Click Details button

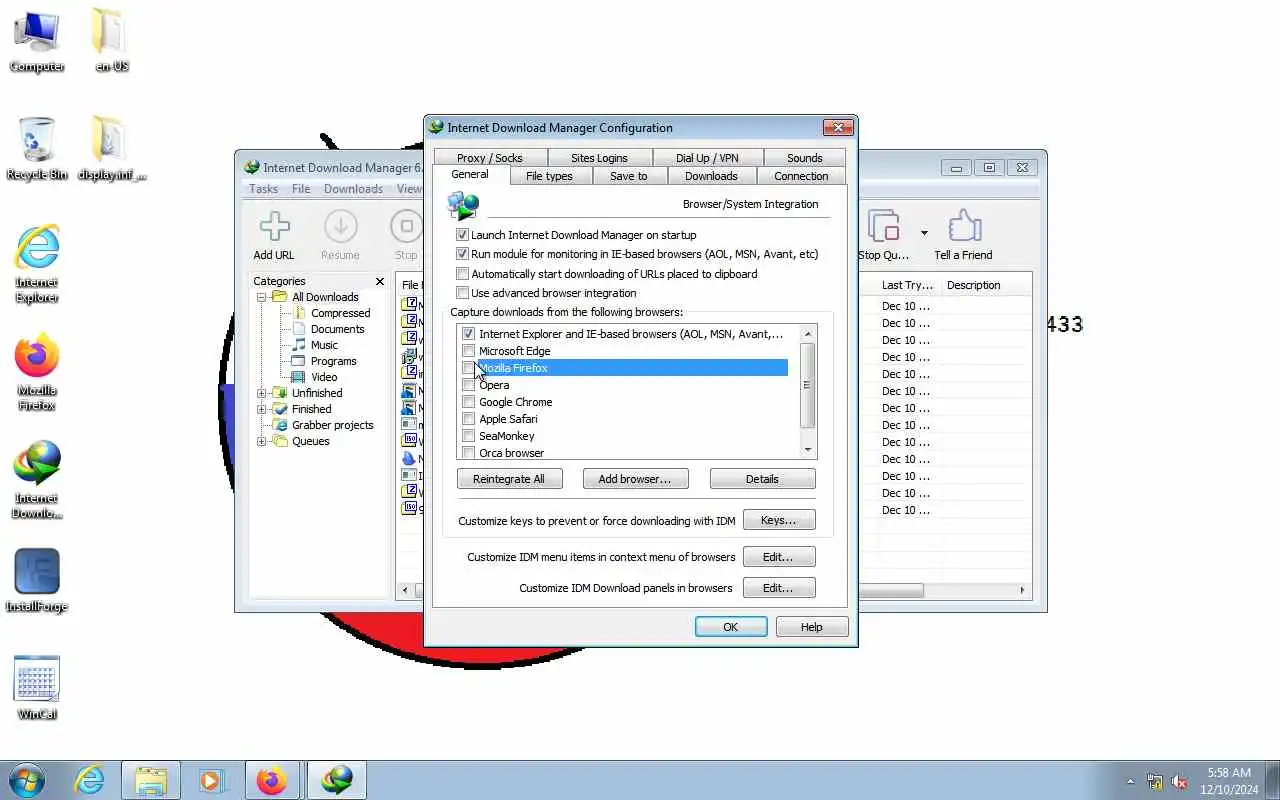762,479
